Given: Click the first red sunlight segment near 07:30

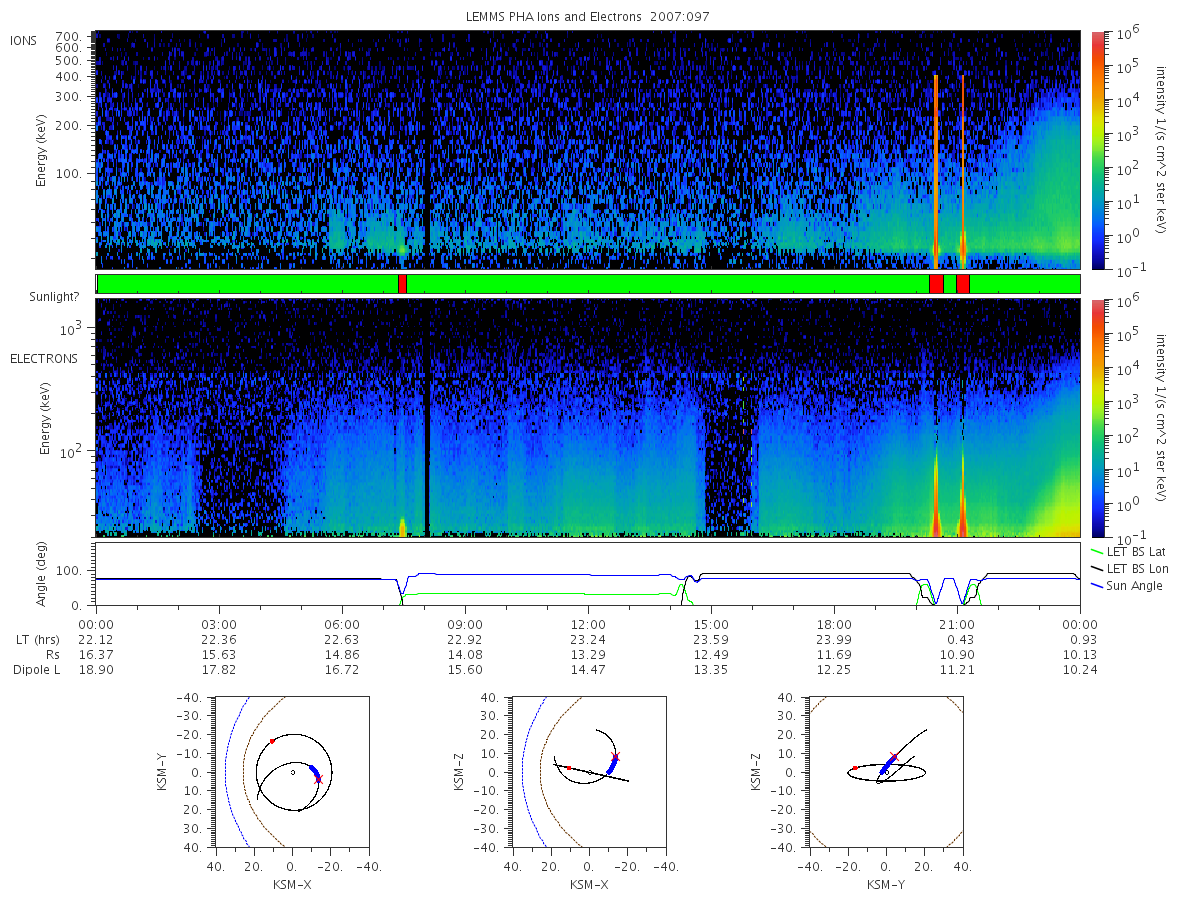Looking at the screenshot, I should [x=402, y=284].
